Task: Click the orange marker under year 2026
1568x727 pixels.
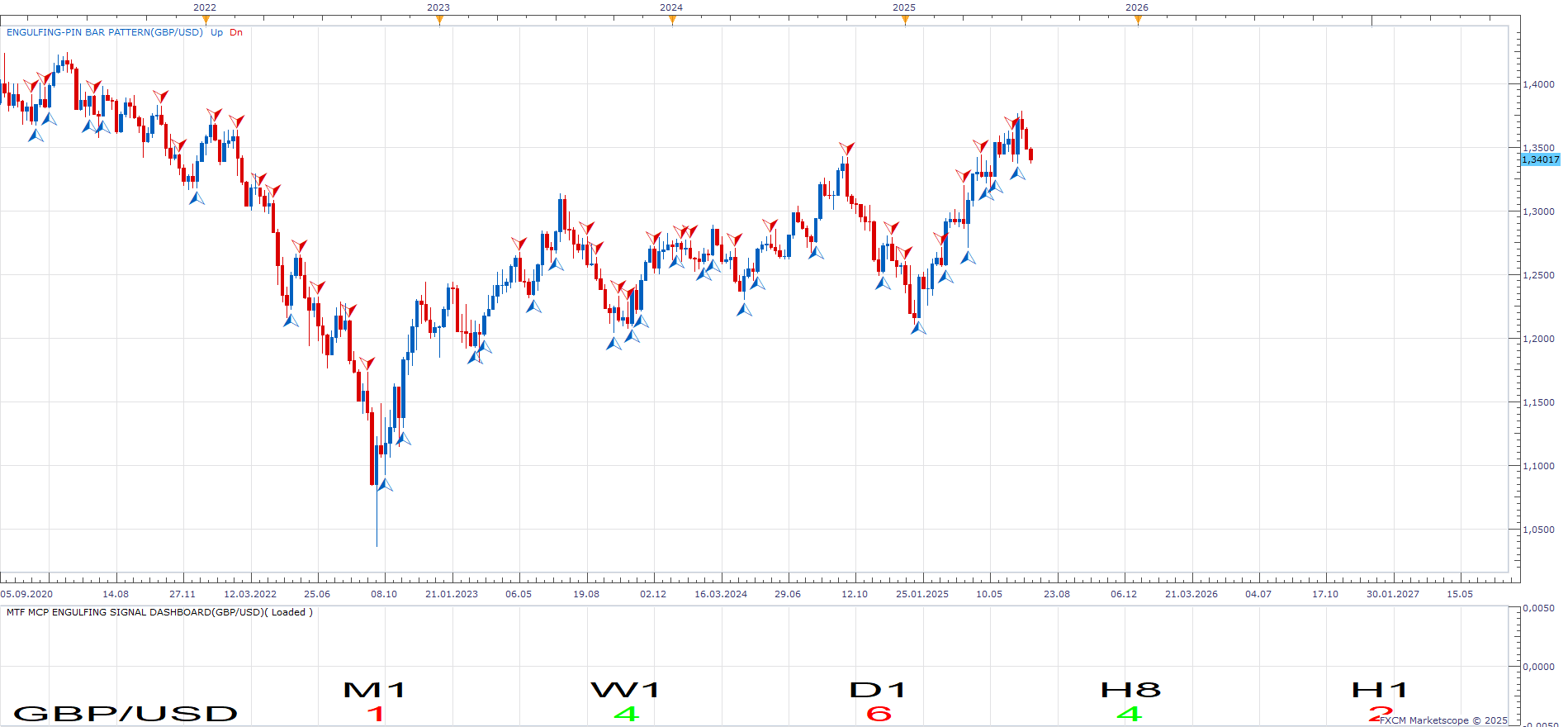Action: [1138, 20]
